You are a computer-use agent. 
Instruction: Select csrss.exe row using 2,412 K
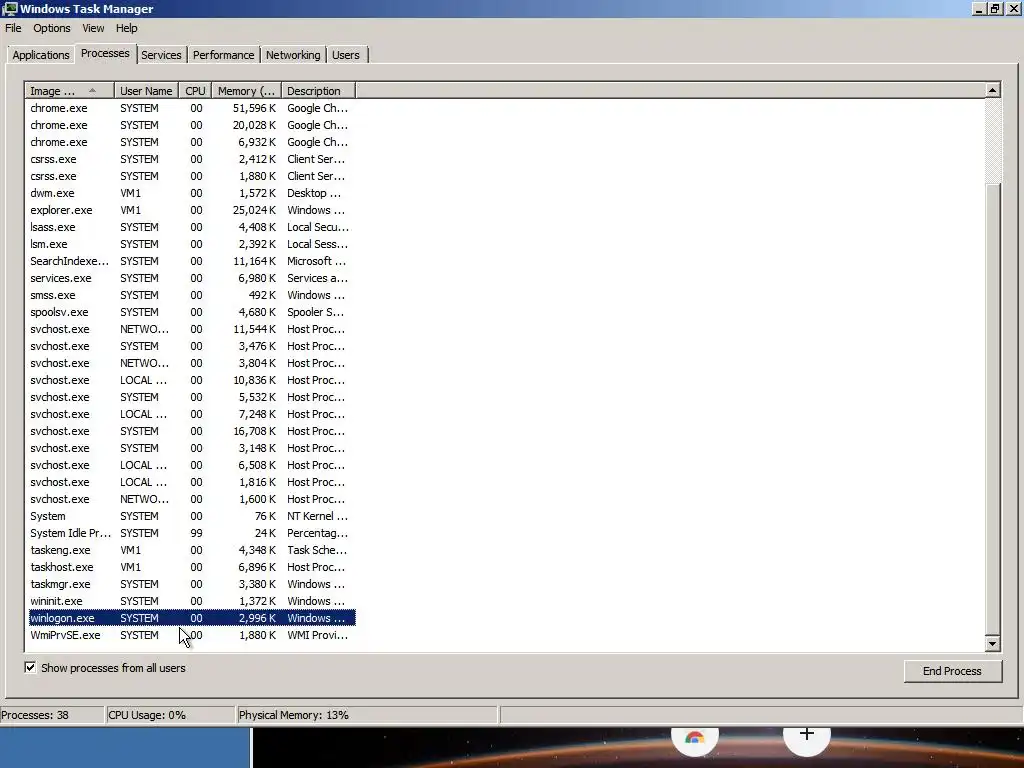pos(192,159)
